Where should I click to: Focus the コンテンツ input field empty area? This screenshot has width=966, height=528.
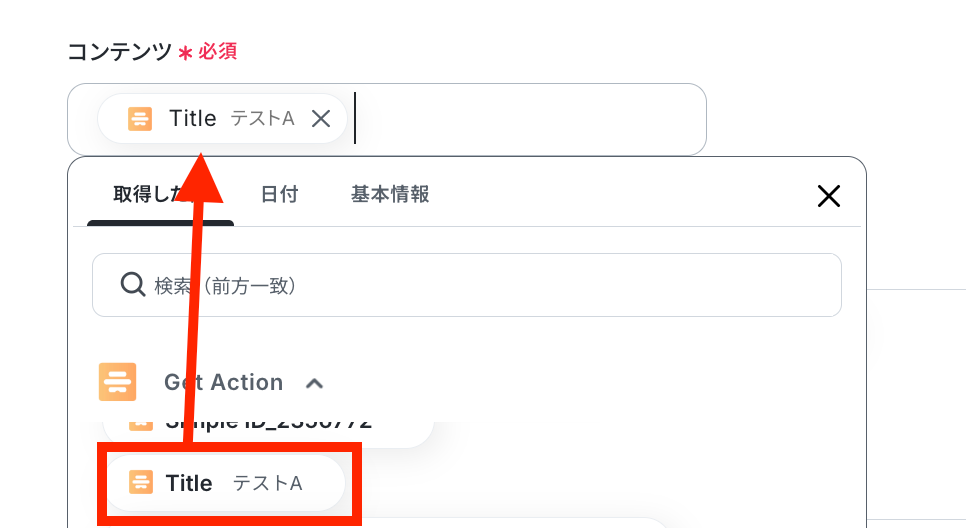point(530,119)
